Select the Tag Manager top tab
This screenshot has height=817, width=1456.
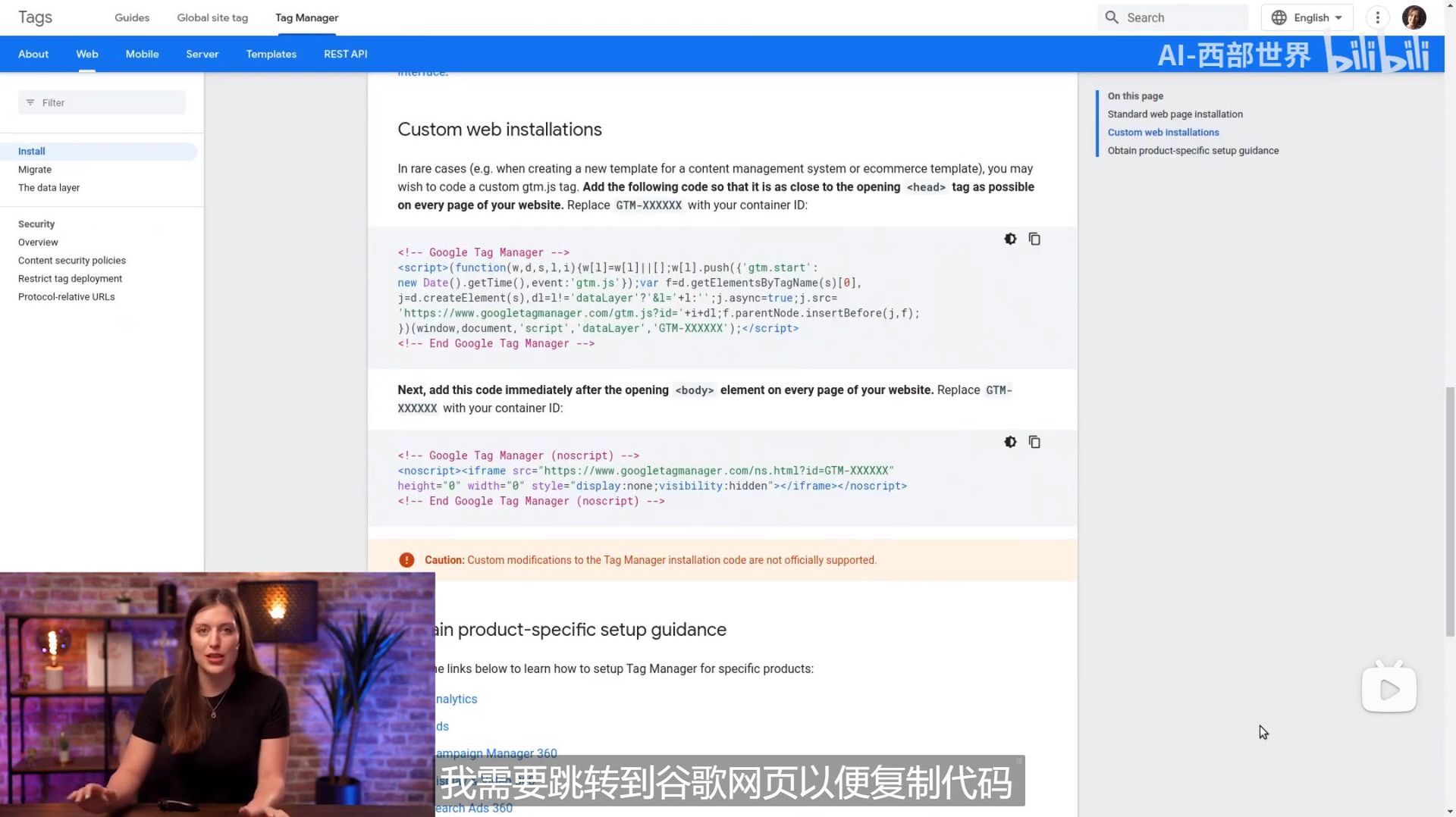coord(307,17)
